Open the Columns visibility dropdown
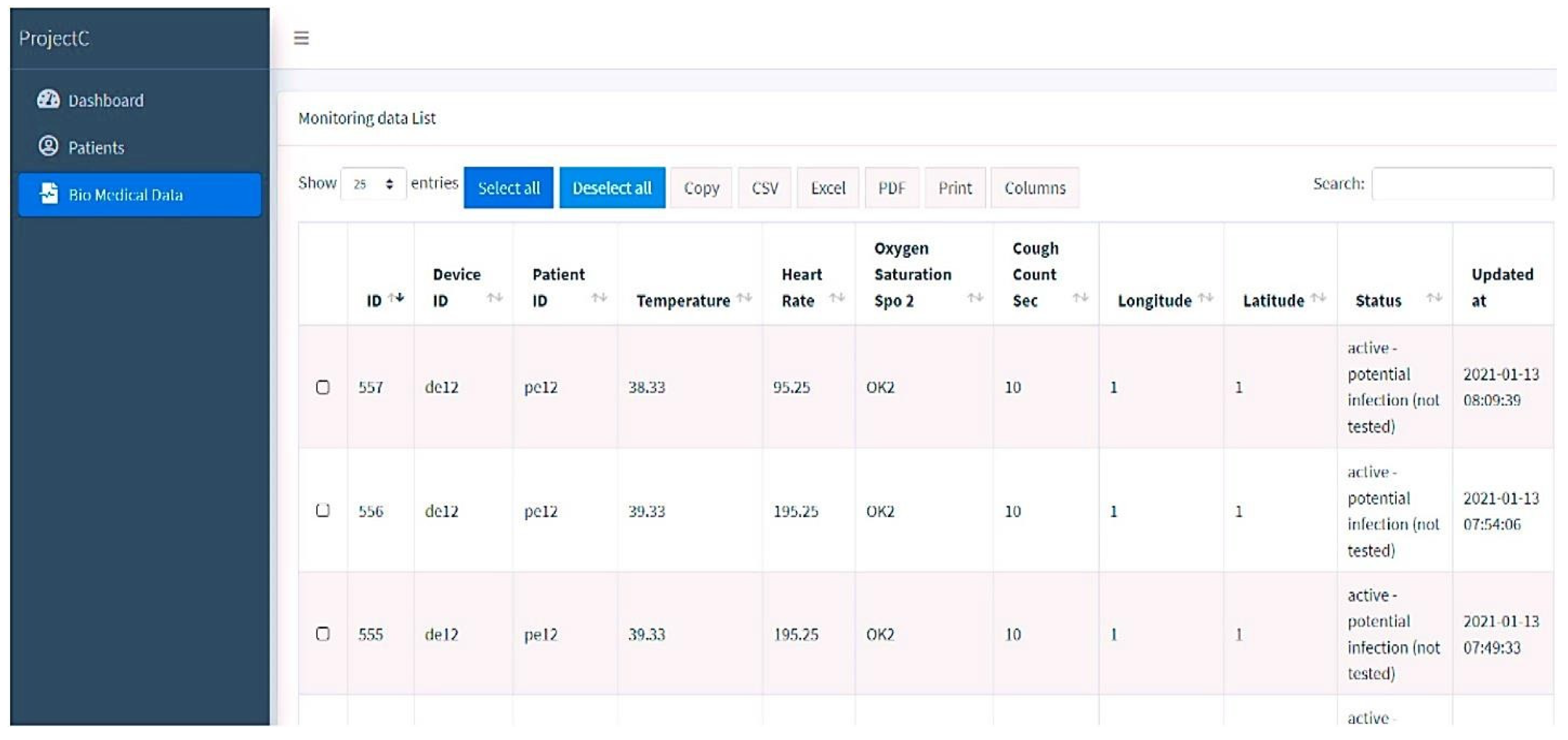The width and height of the screenshot is (1568, 740). coord(1034,187)
